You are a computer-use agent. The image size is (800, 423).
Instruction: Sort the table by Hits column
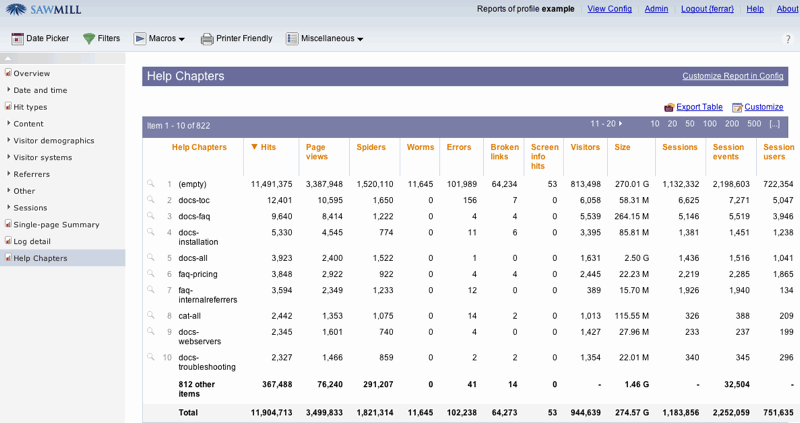pos(268,147)
